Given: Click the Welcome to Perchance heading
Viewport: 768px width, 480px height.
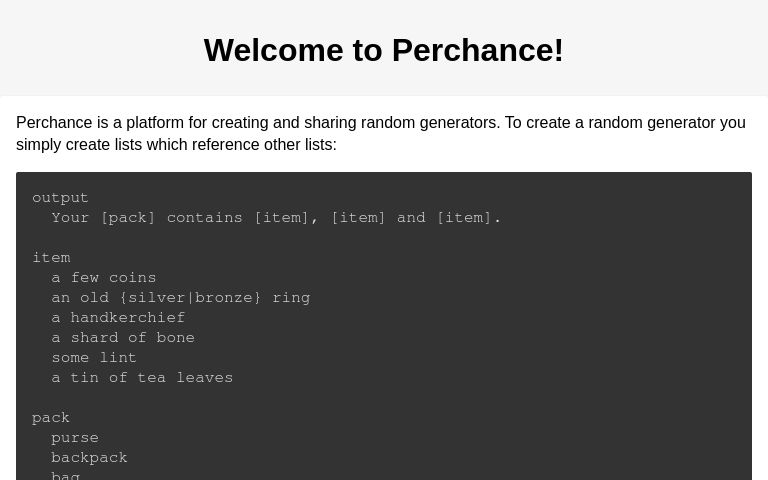Looking at the screenshot, I should (x=384, y=50).
